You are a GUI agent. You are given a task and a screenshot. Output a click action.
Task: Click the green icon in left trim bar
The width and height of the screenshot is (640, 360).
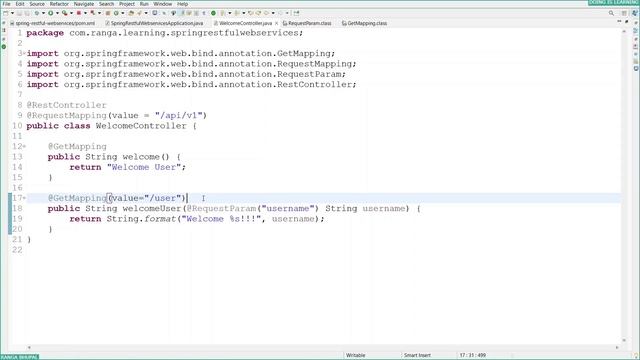4,47
